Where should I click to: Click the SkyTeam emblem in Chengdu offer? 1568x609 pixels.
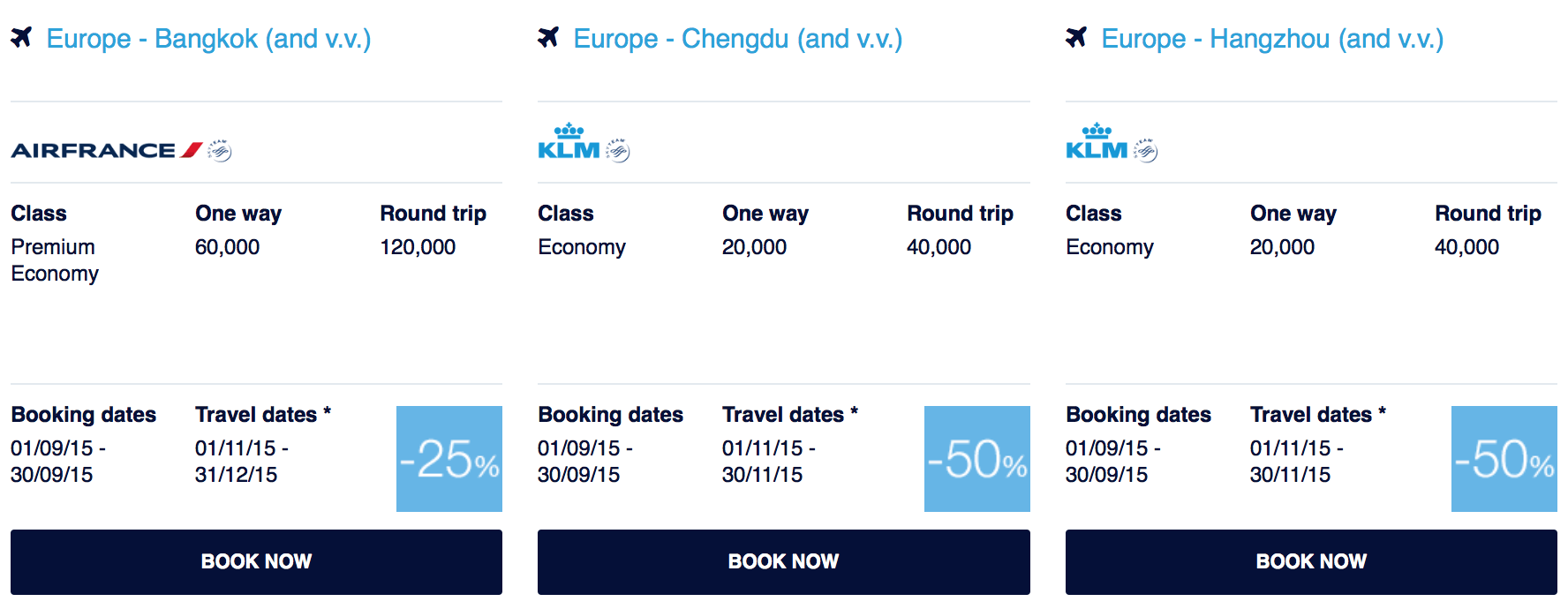click(x=618, y=151)
